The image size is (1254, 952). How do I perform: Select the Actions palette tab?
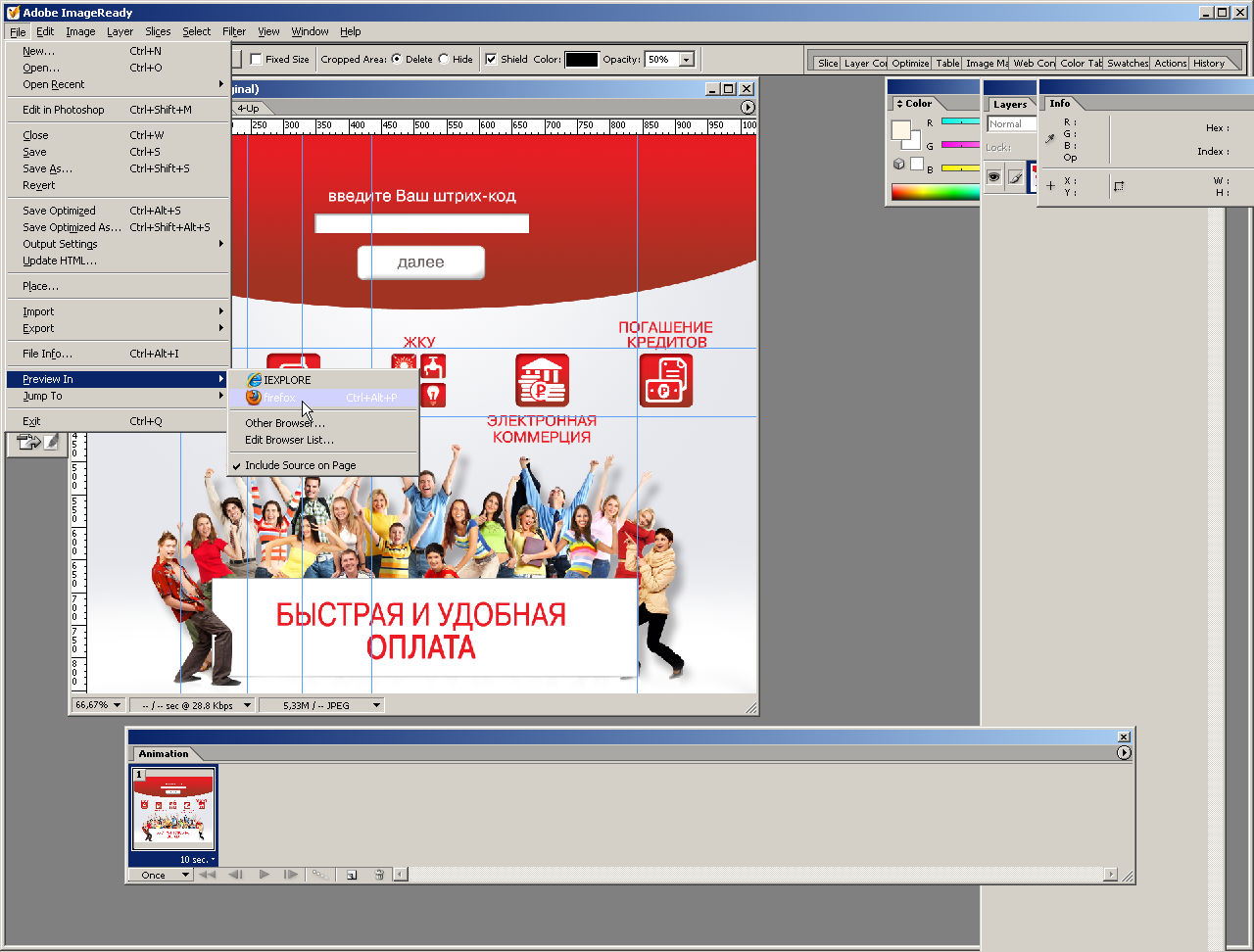click(x=1171, y=64)
